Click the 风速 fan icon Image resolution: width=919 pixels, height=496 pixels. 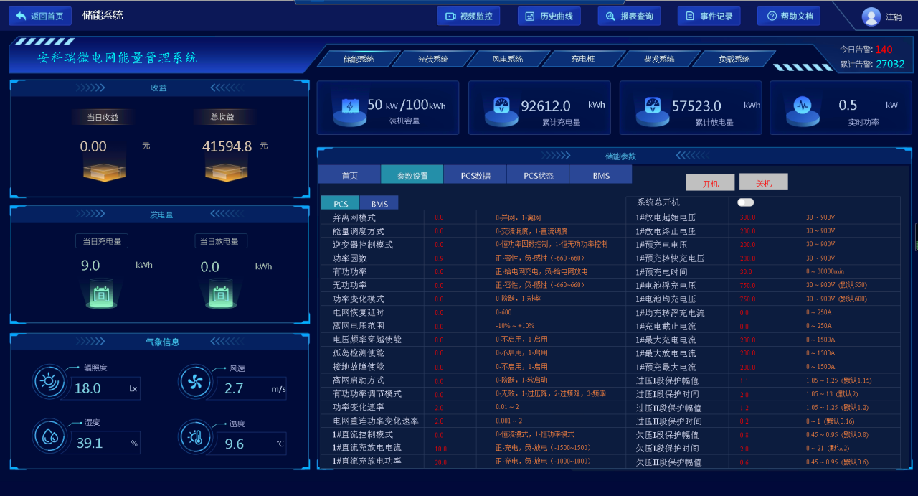point(195,382)
